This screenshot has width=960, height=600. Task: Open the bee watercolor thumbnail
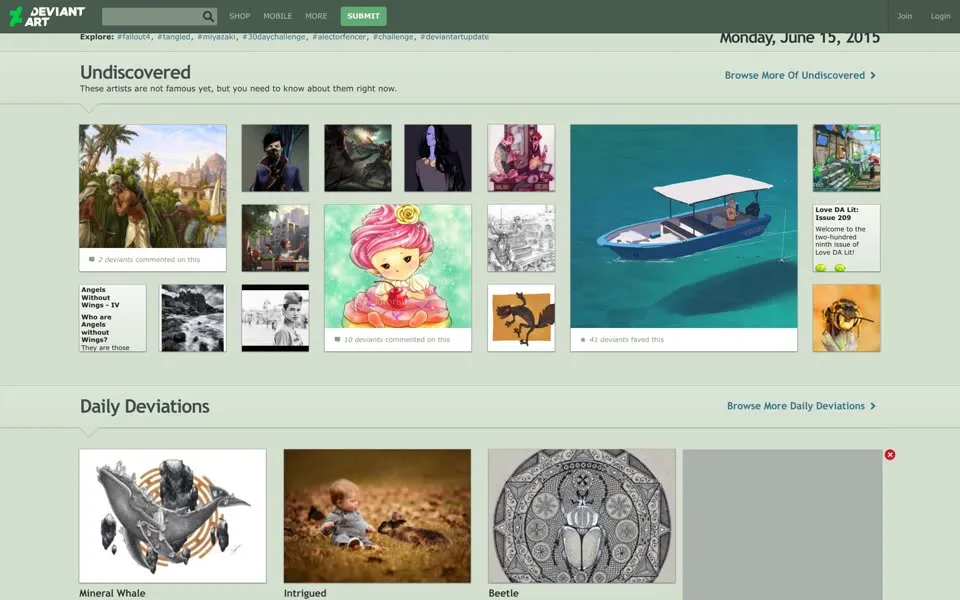point(846,318)
